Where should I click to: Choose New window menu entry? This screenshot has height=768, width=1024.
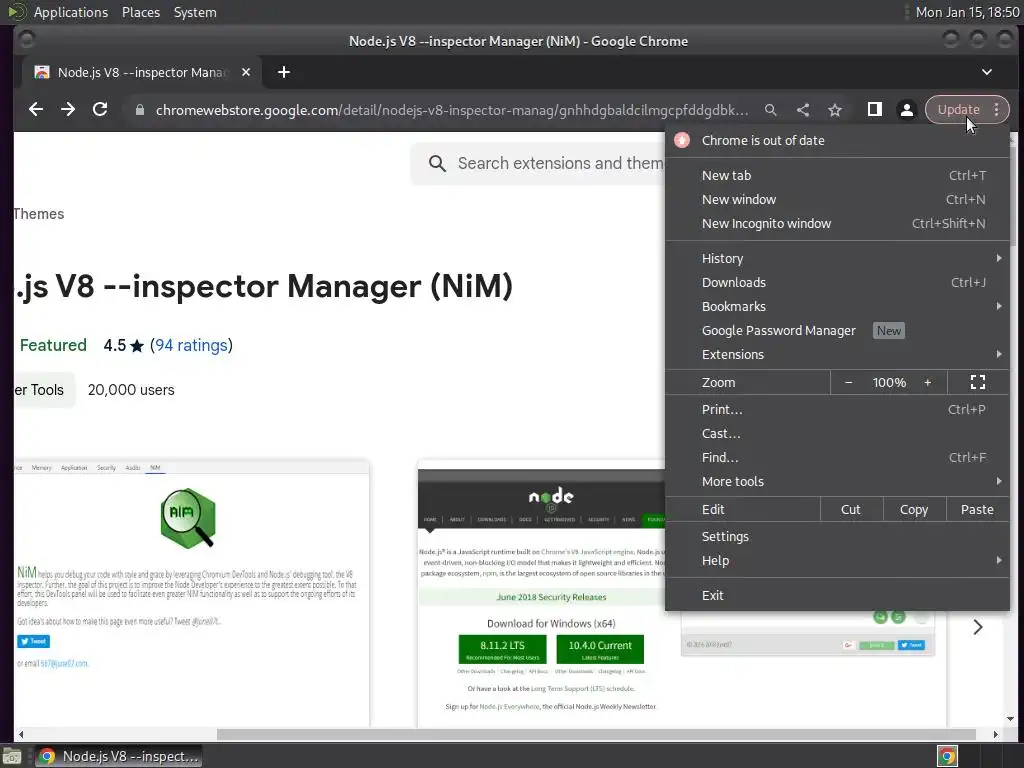837,200
